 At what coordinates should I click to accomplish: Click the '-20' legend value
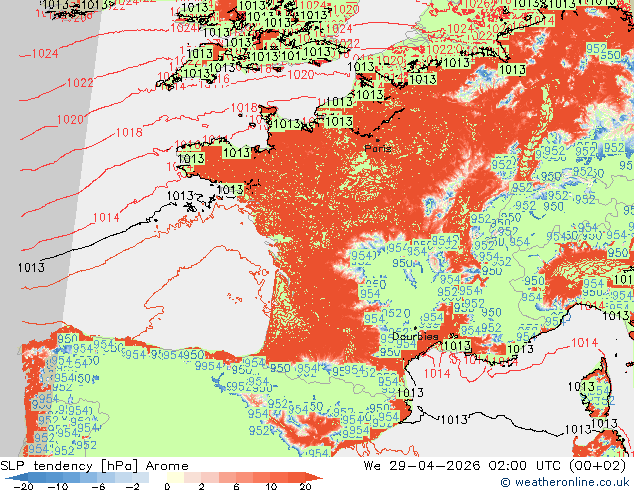(x=23, y=486)
